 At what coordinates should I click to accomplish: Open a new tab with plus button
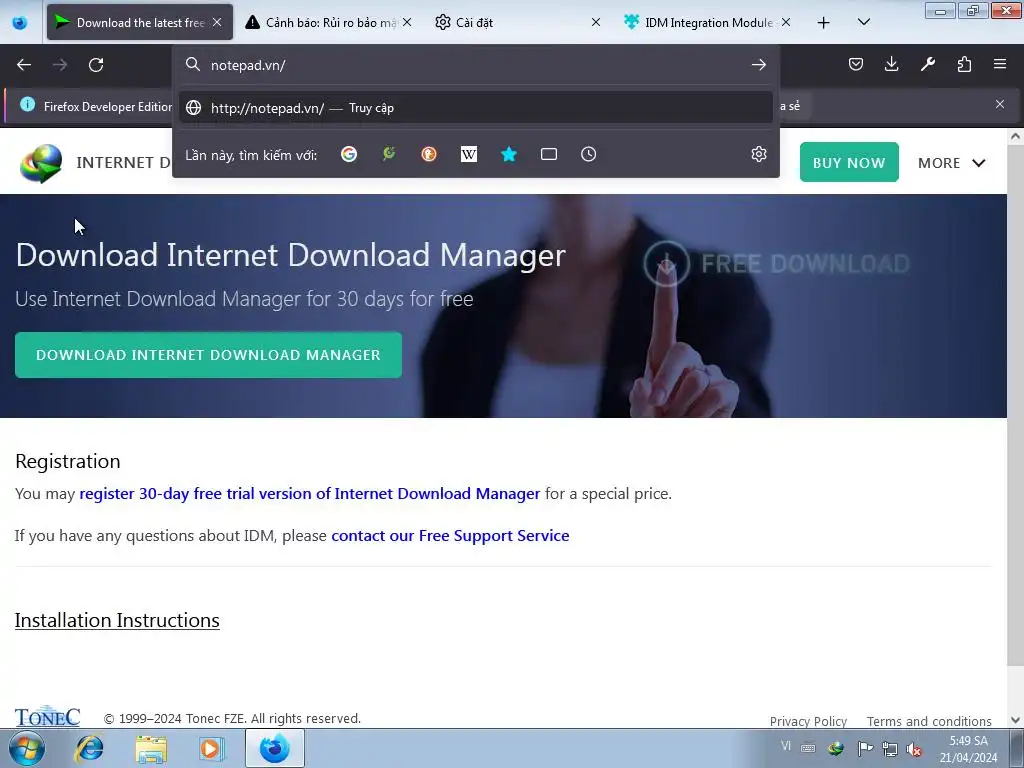pyautogui.click(x=824, y=23)
